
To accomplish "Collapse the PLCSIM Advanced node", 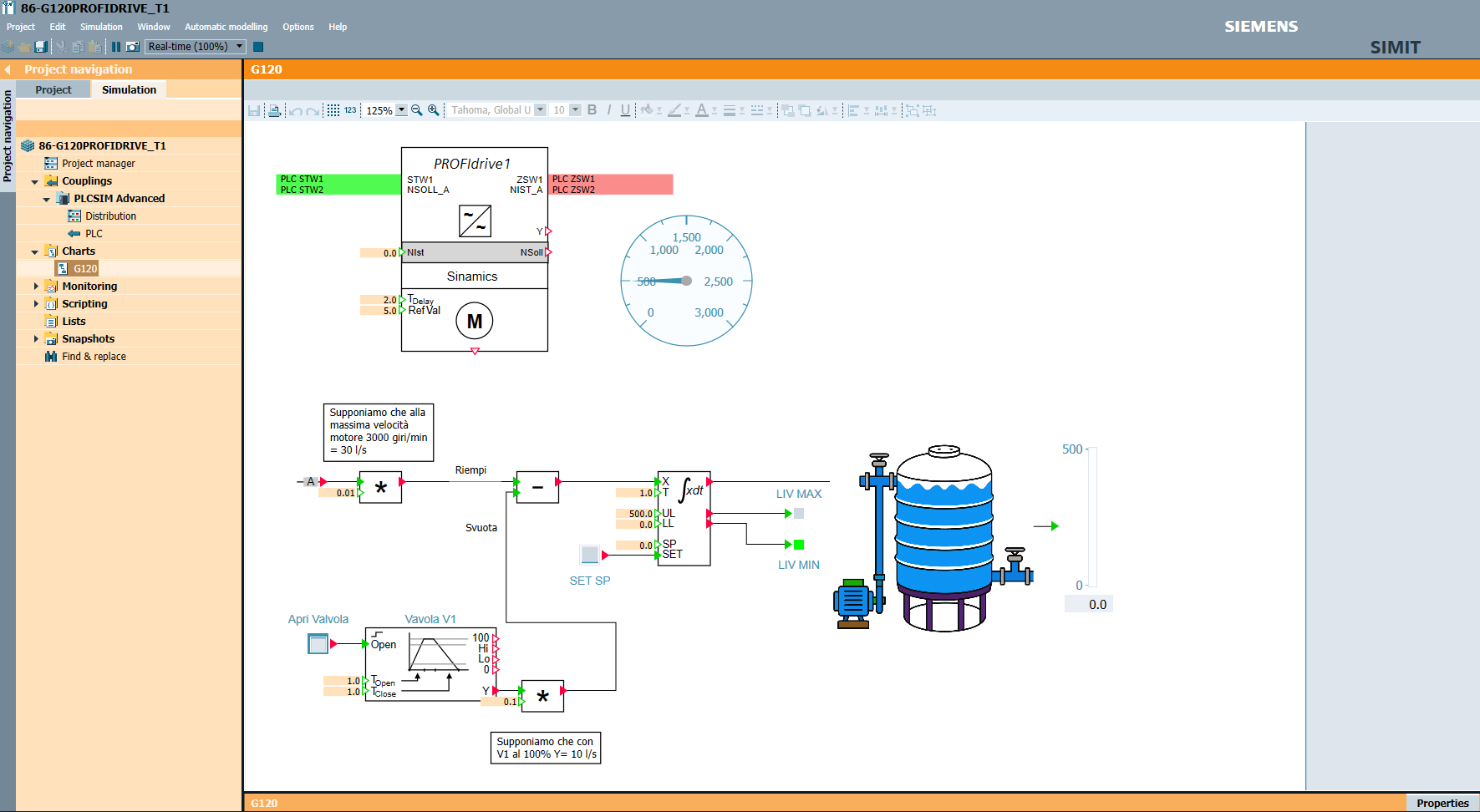I will point(46,199).
